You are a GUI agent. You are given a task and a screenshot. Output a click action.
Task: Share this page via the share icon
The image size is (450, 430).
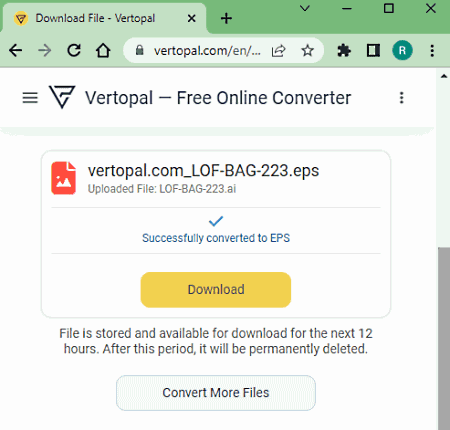[x=278, y=51]
